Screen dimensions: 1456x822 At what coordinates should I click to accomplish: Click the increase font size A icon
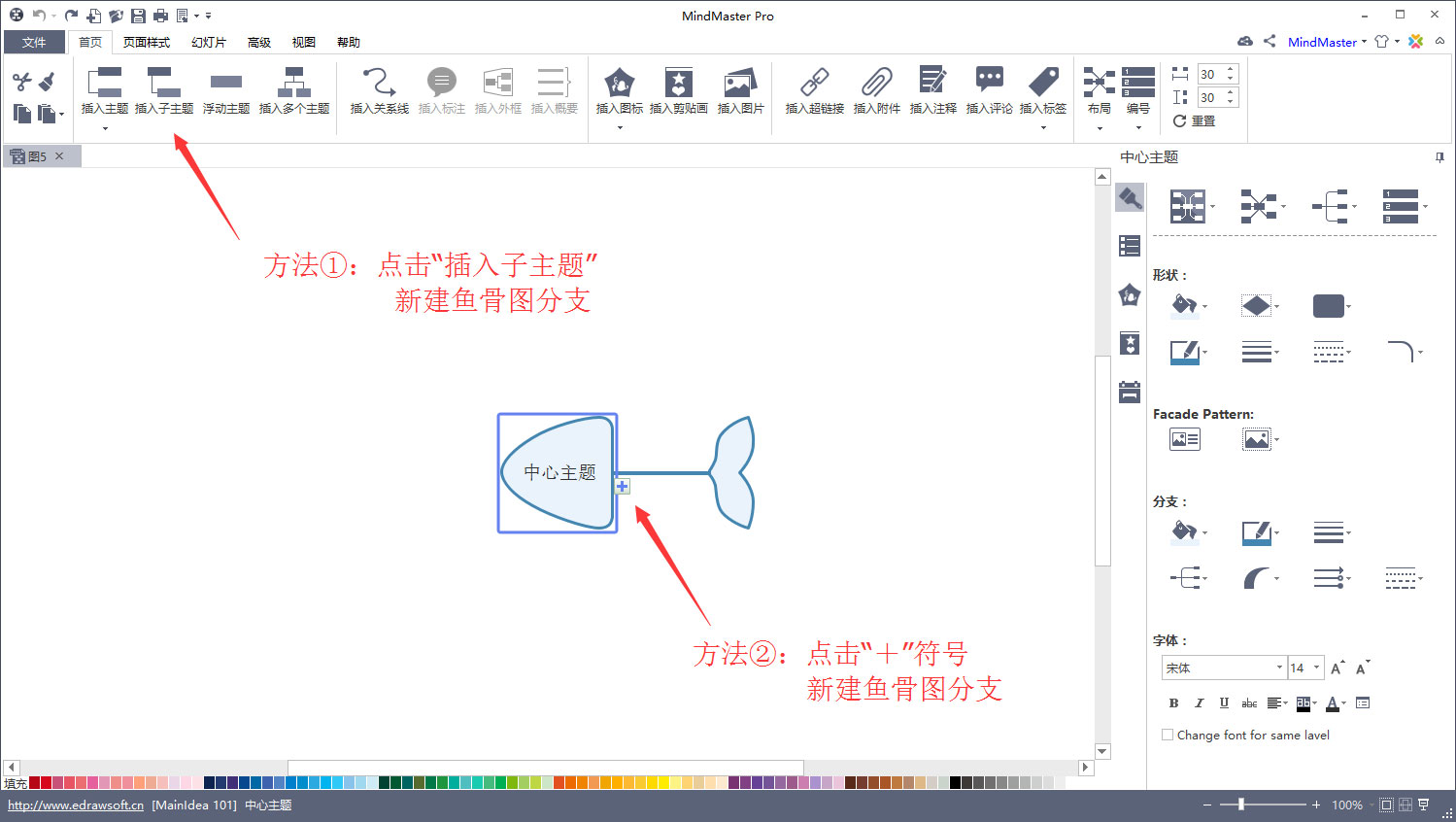1337,668
